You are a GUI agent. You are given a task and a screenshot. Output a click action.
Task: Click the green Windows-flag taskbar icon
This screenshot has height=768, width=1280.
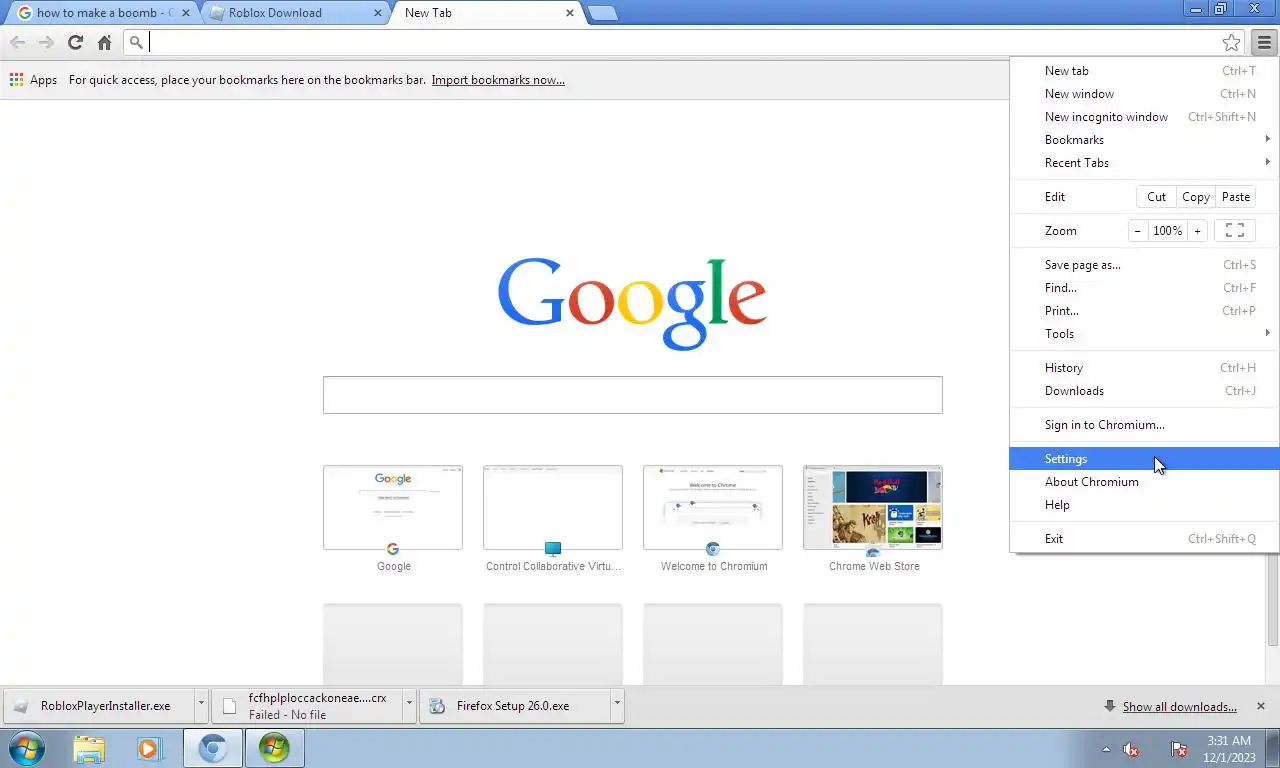pyautogui.click(x=274, y=748)
